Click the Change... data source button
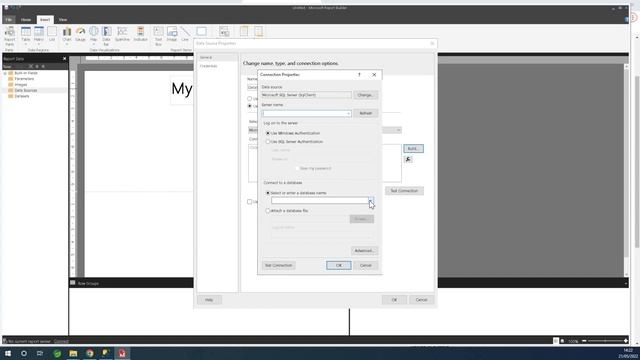This screenshot has height=360, width=640. 365,95
